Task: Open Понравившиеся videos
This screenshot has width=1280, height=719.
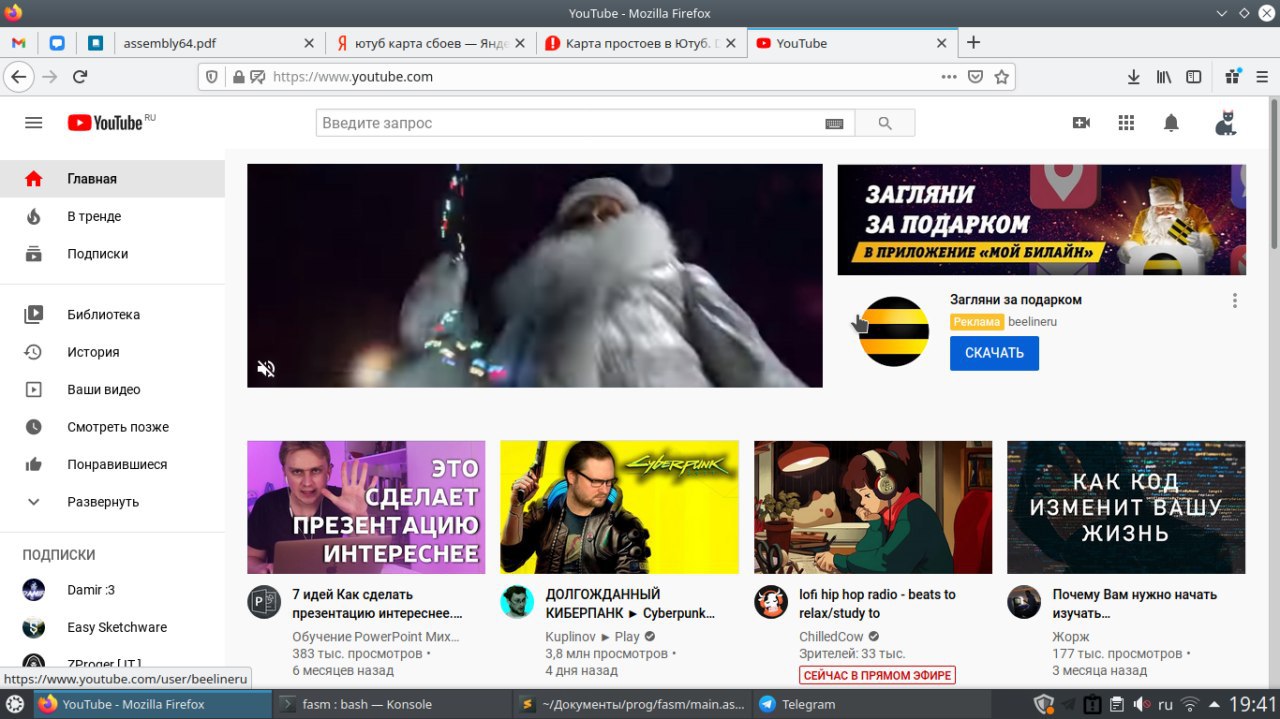Action: point(112,464)
